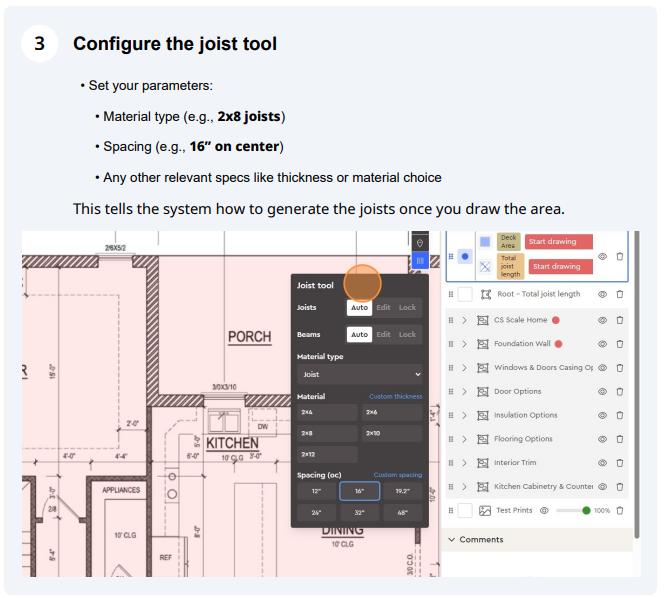This screenshot has height=598, width=665.
Task: Select 24" spacing option
Action: point(316,512)
